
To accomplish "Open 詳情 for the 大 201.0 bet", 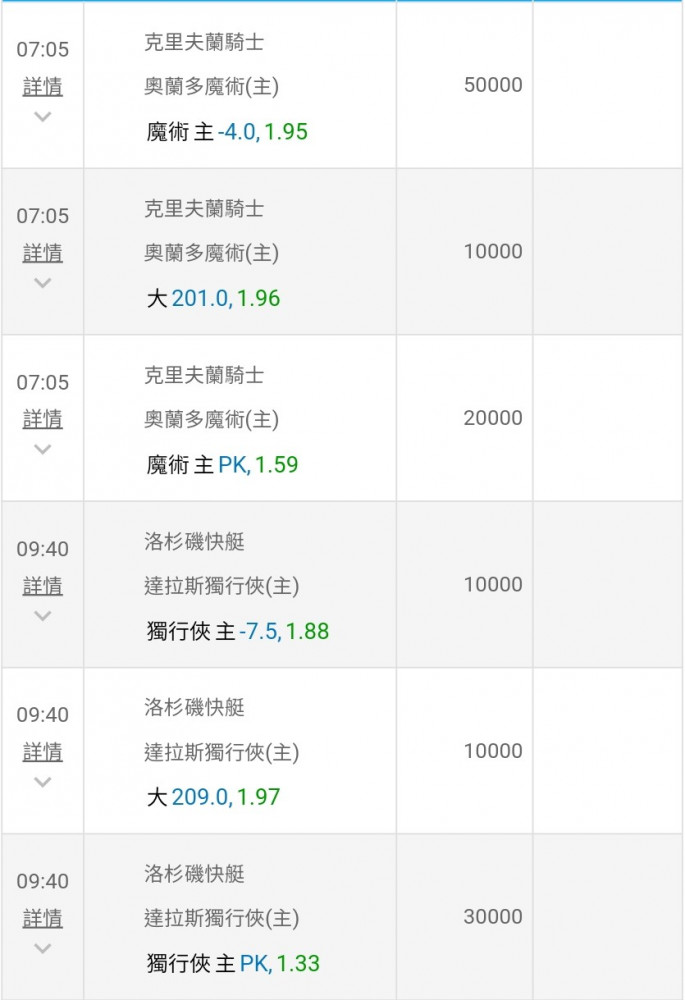I will [x=43, y=253].
